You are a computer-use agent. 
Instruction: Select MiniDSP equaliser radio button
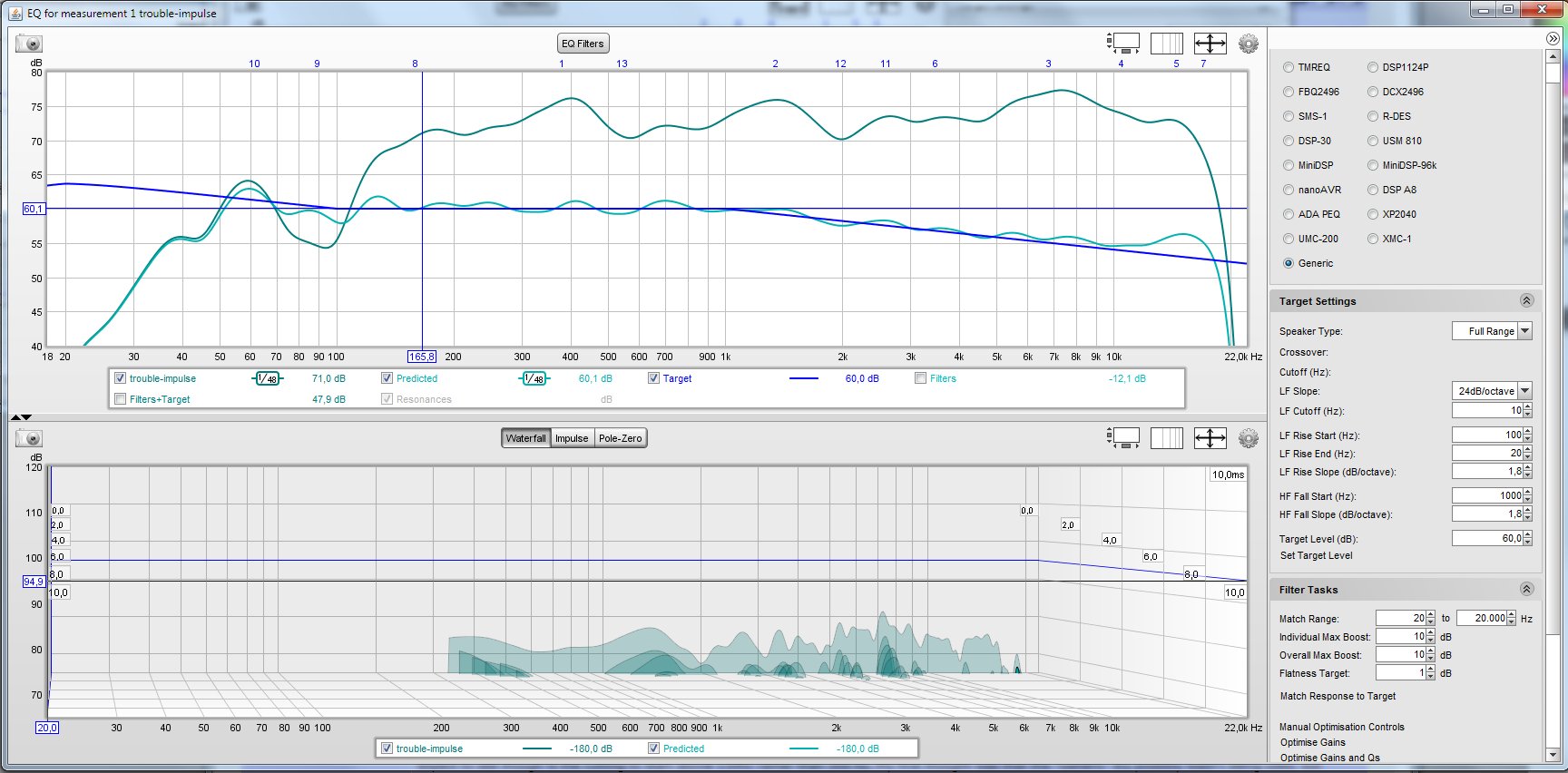(1289, 165)
